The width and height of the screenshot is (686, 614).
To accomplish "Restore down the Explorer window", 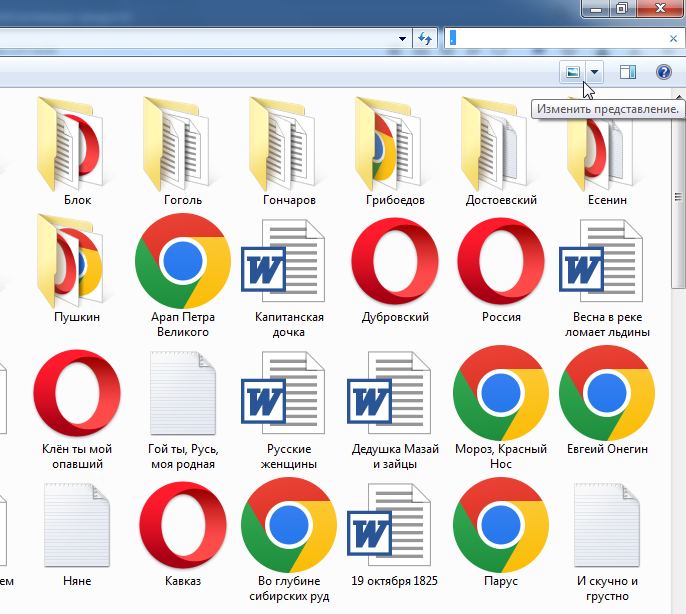I will (622, 8).
